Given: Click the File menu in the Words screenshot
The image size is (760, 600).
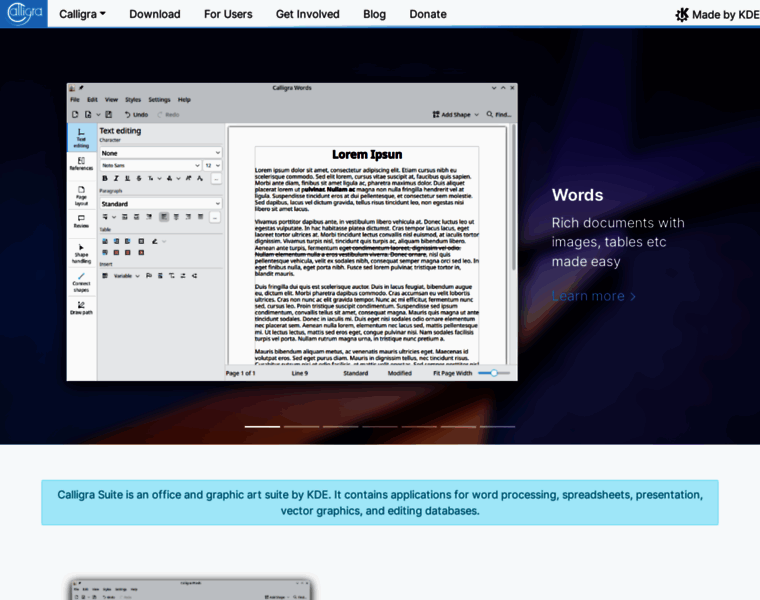Looking at the screenshot, I should [x=75, y=99].
